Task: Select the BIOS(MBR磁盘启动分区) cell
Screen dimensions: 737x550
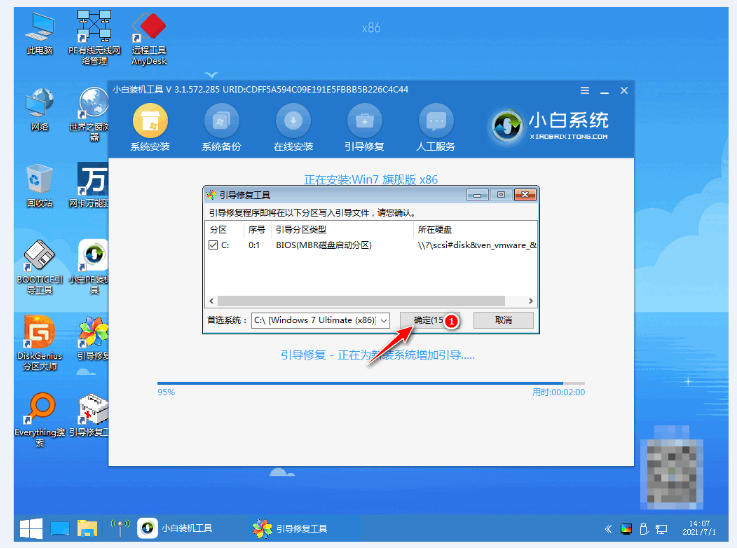Action: click(x=323, y=245)
